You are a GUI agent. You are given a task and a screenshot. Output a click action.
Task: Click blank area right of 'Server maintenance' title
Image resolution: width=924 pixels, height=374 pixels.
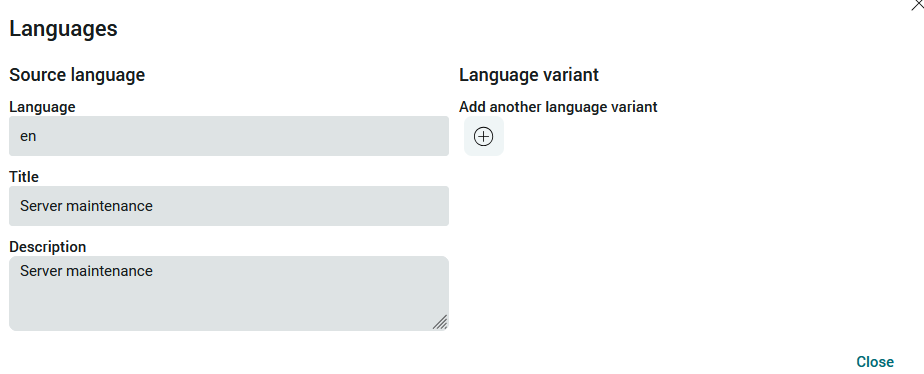(301, 206)
